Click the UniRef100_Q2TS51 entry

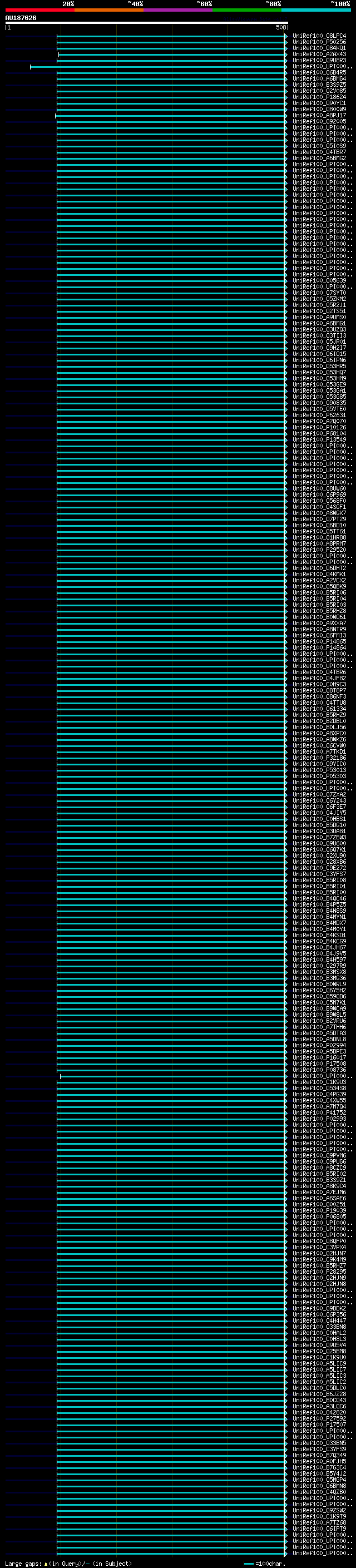click(319, 311)
